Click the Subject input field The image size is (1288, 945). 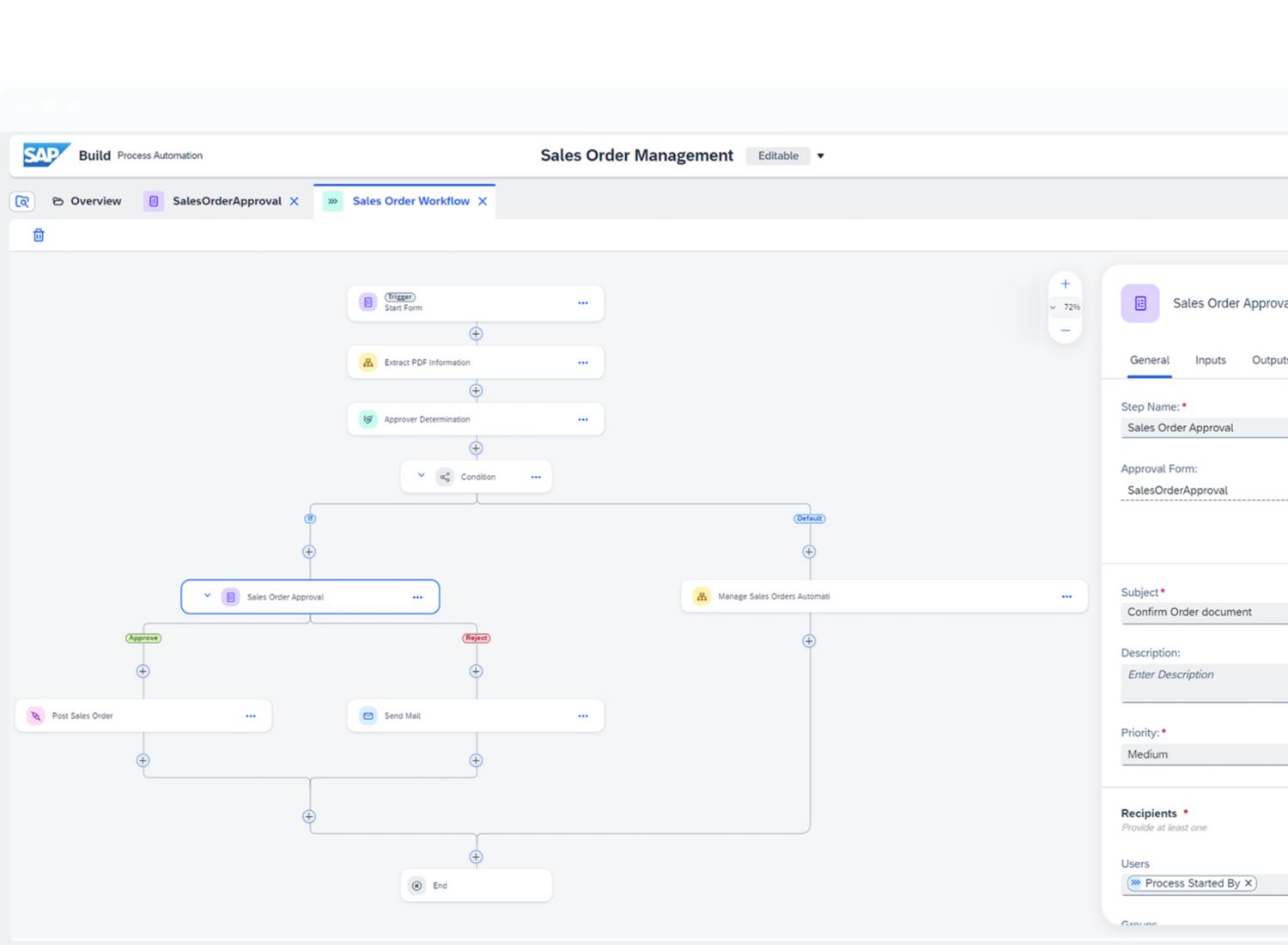(x=1202, y=612)
